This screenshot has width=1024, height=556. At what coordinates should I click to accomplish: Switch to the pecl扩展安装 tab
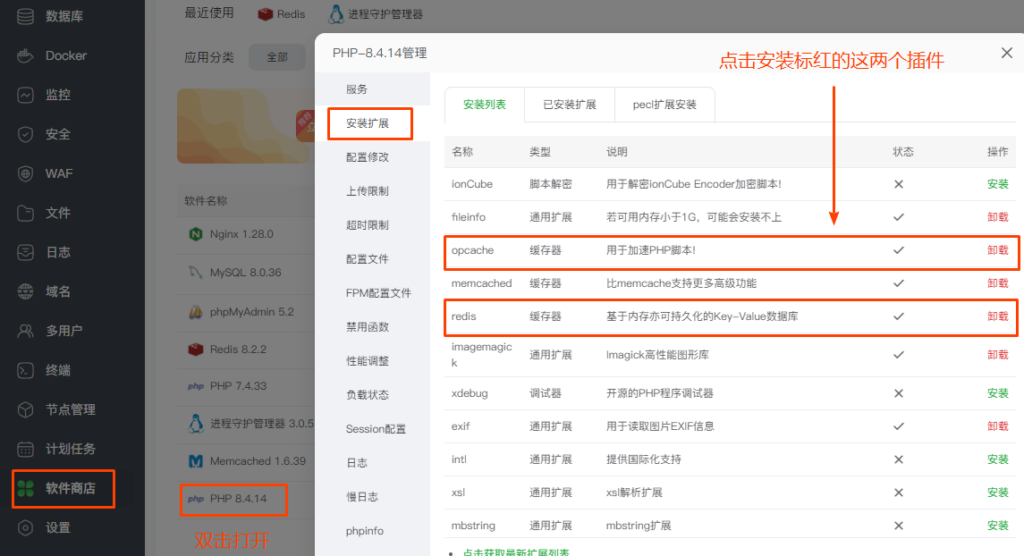pyautogui.click(x=664, y=105)
